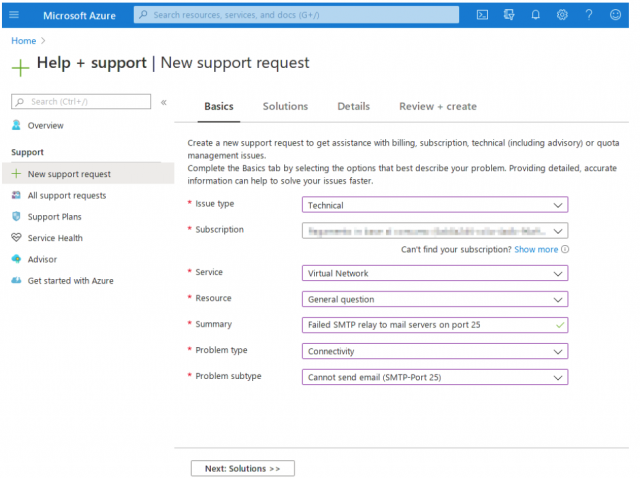Send feedback via the smiley icon
Image resolution: width=640 pixels, height=479 pixels.
coord(615,15)
